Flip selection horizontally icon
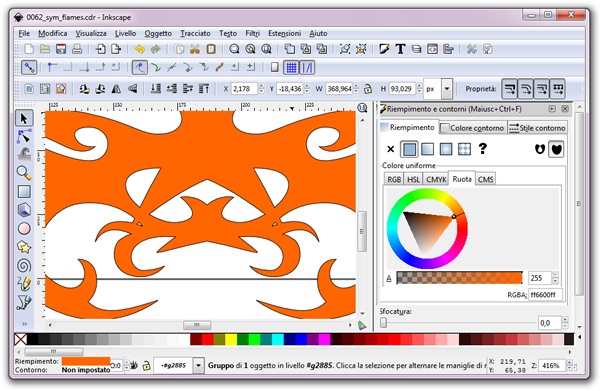Viewport: 600px width, 391px height. 116,89
